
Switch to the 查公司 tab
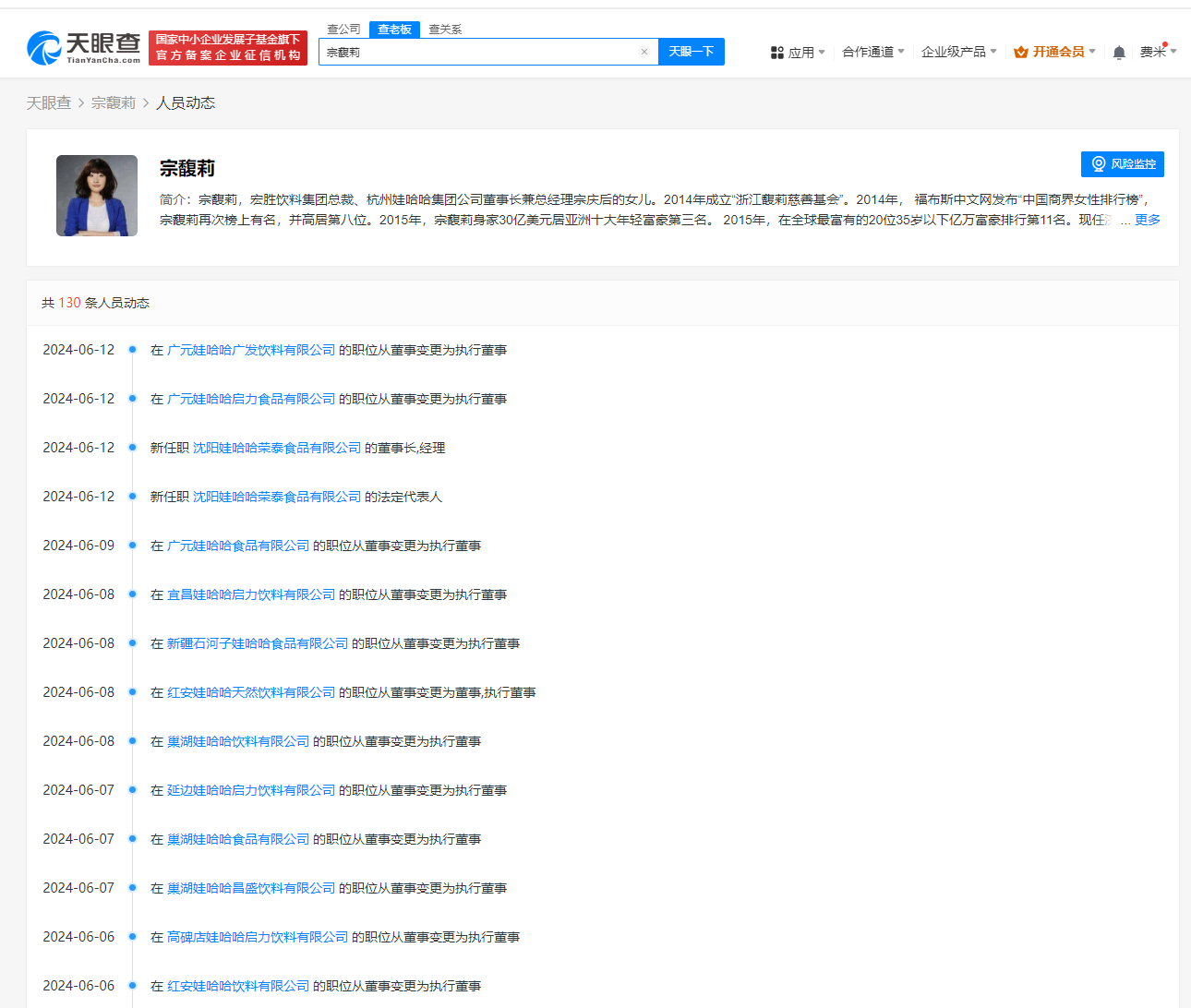coord(343,29)
